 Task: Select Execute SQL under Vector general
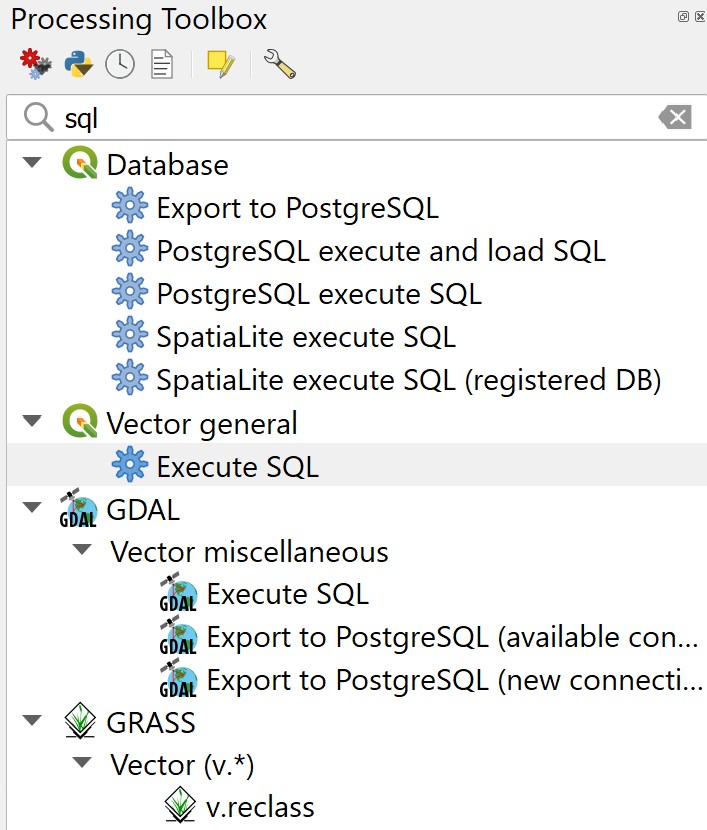click(x=237, y=466)
